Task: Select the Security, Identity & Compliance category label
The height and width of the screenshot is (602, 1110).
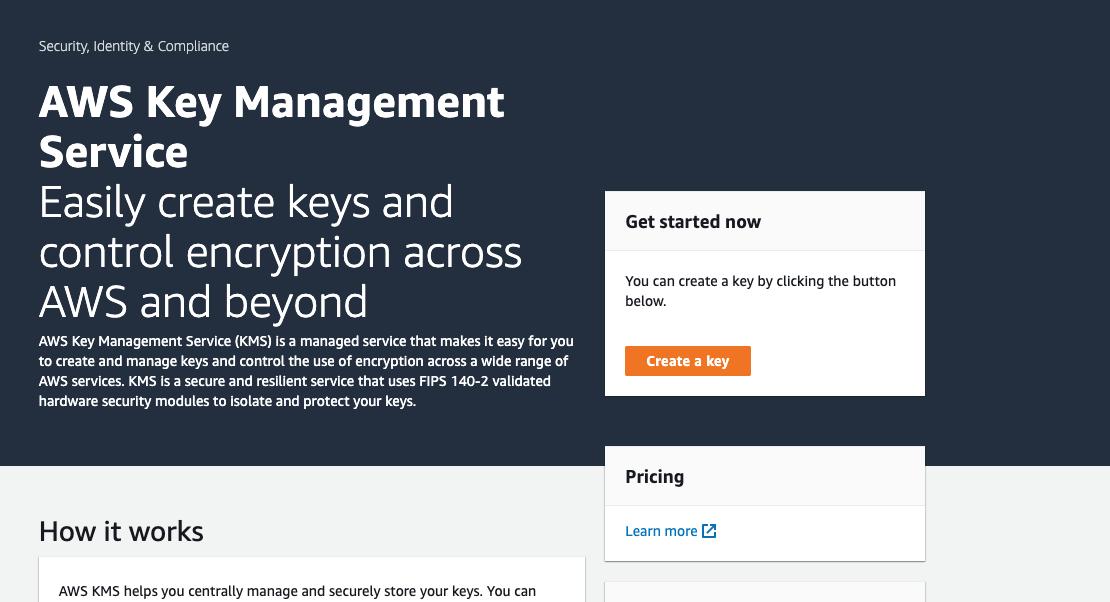Action: [x=133, y=46]
